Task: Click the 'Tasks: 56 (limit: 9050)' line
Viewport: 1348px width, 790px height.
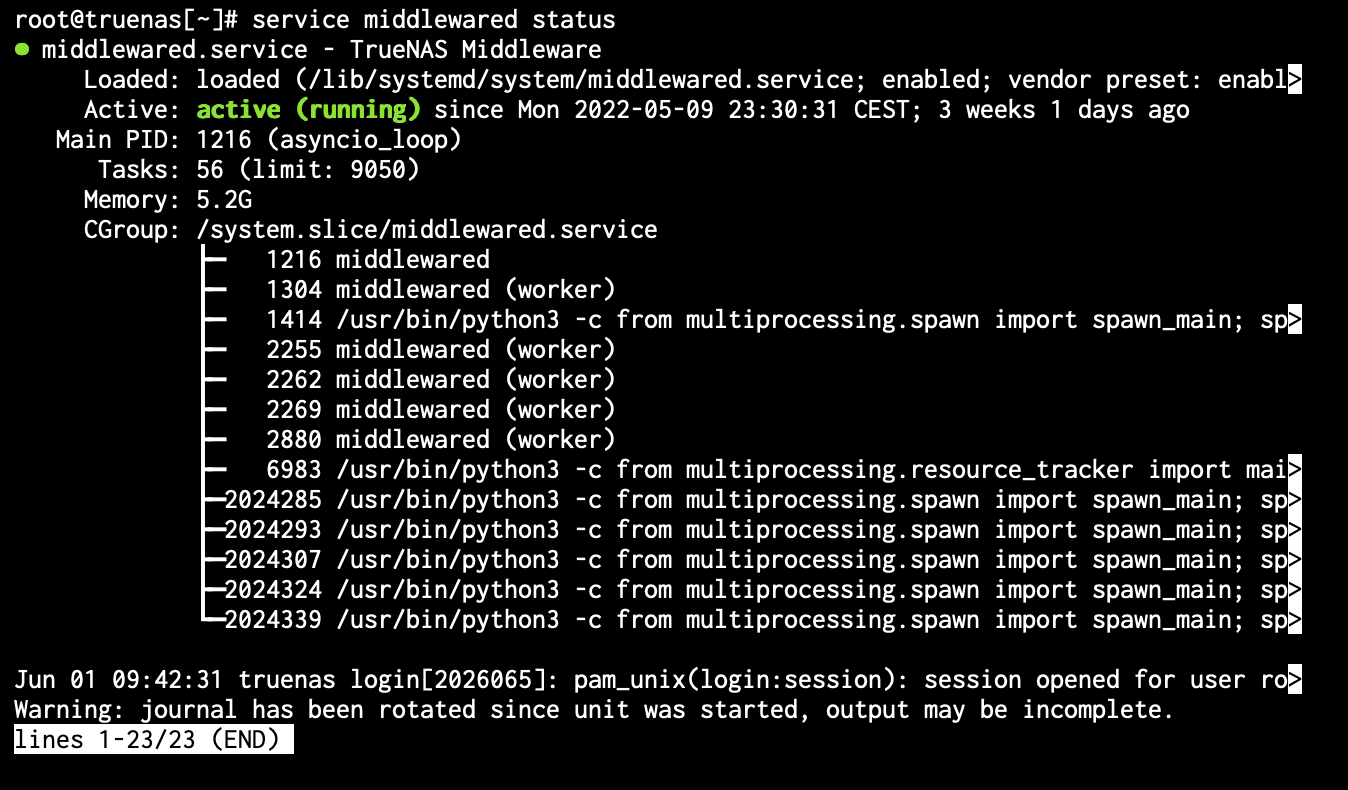Action: click(x=259, y=170)
